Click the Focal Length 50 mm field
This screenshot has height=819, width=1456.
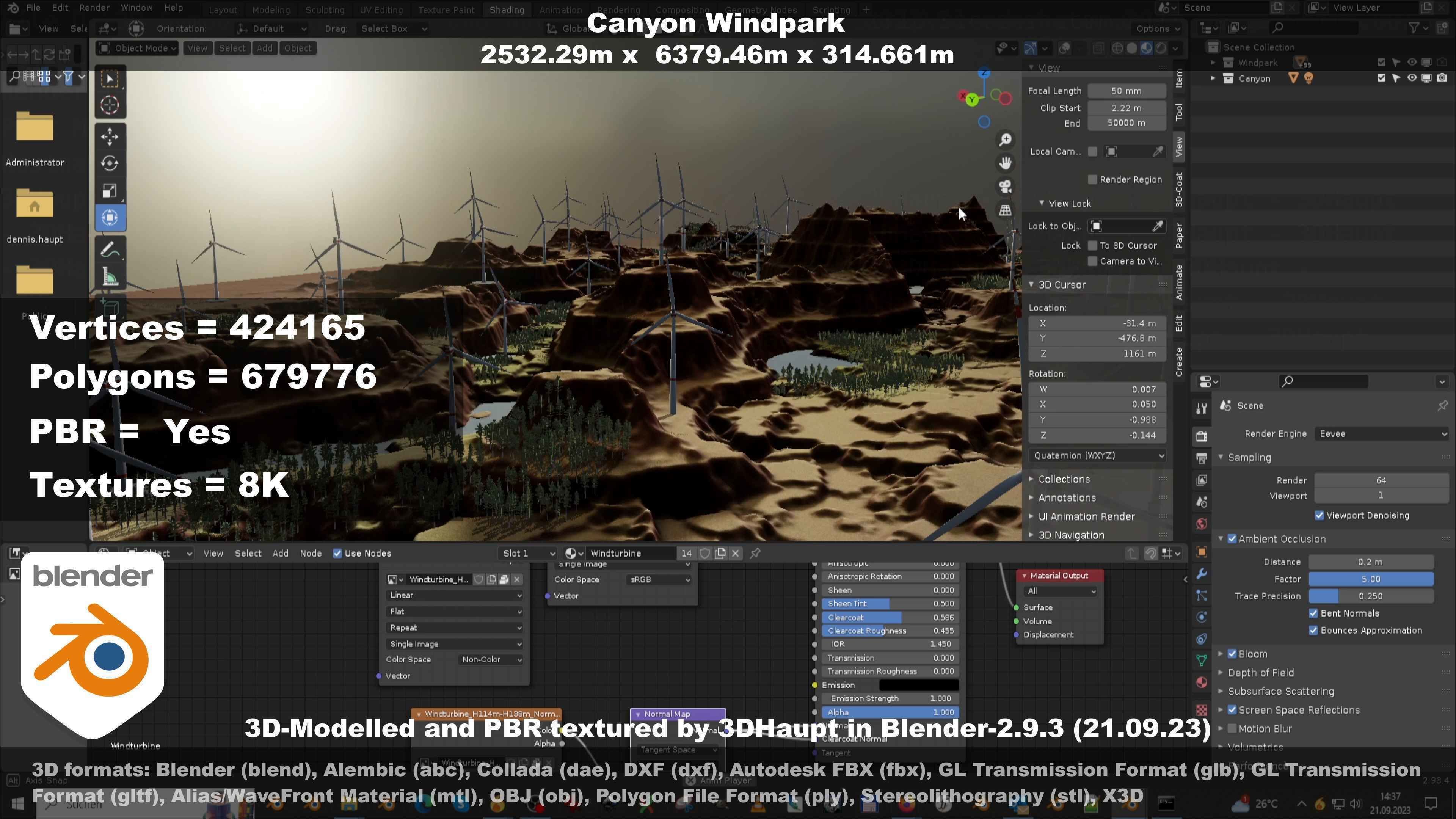tap(1126, 91)
